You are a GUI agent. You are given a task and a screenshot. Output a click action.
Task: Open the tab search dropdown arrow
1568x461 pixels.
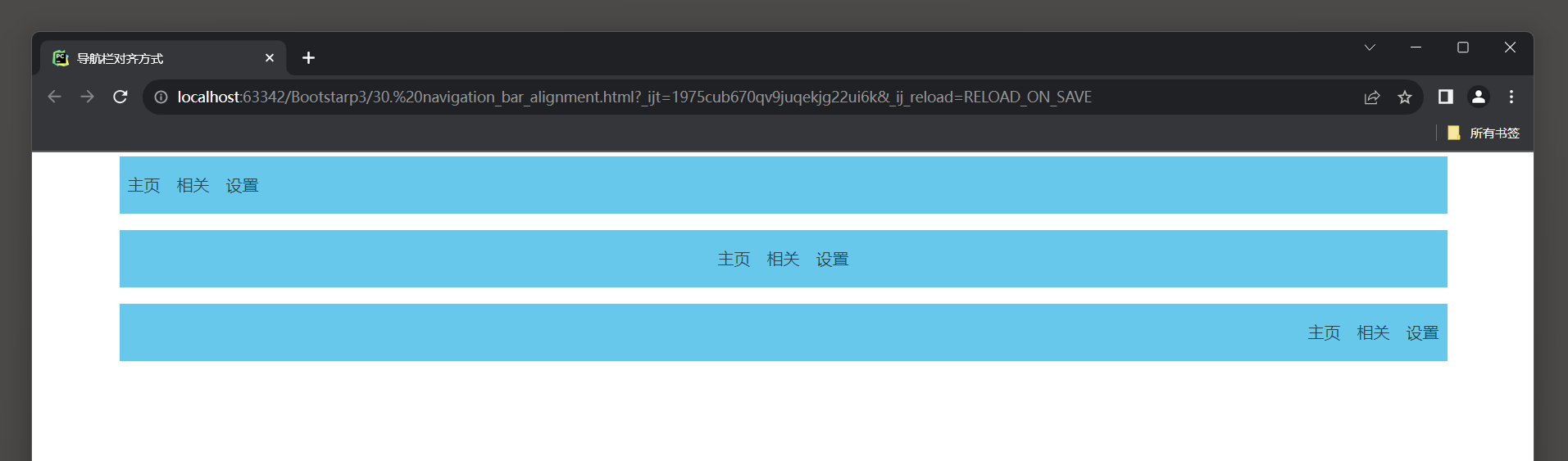click(x=1370, y=47)
